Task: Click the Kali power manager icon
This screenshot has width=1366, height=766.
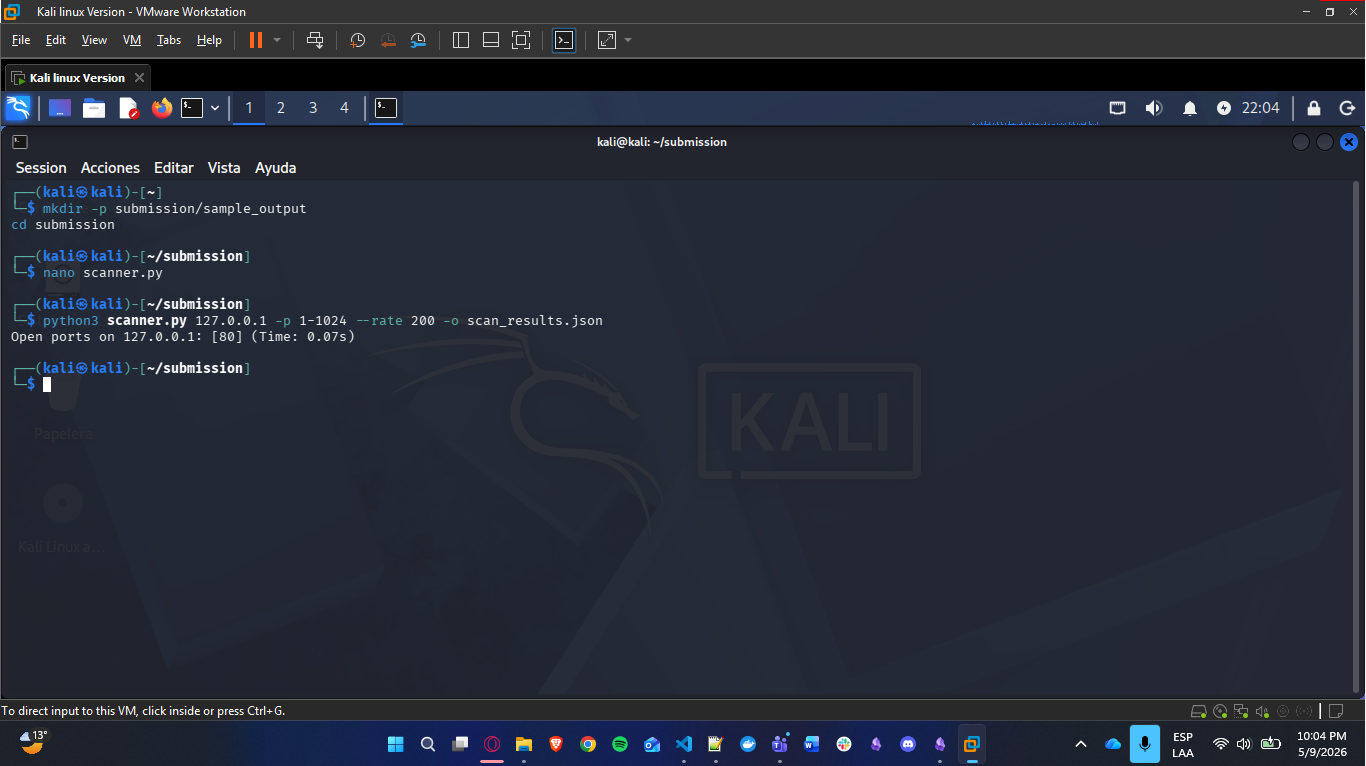Action: [1224, 108]
